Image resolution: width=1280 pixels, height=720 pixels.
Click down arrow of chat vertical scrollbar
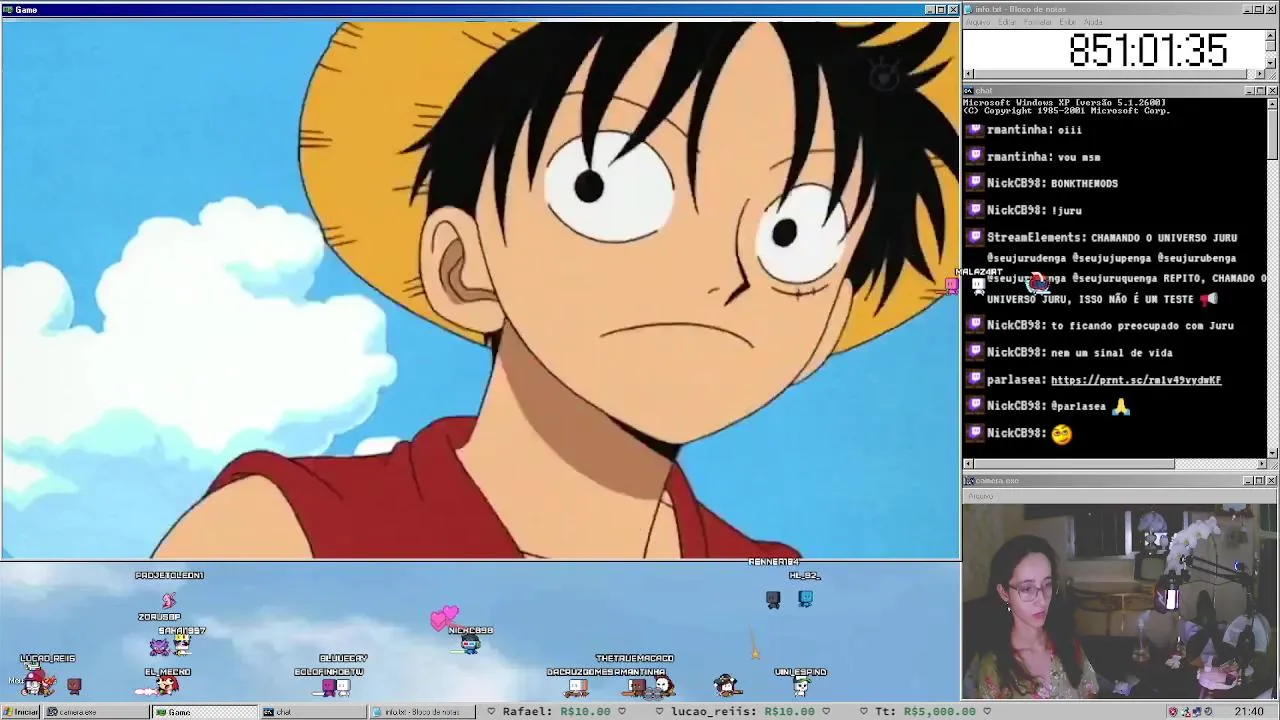(x=1272, y=453)
